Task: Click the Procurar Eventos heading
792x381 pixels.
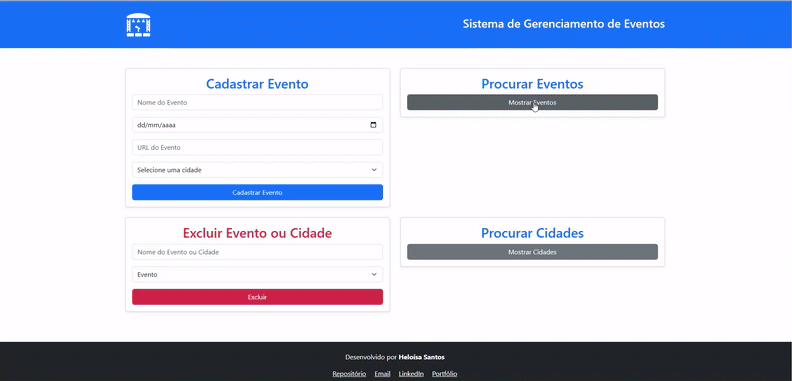Action: 532,83
